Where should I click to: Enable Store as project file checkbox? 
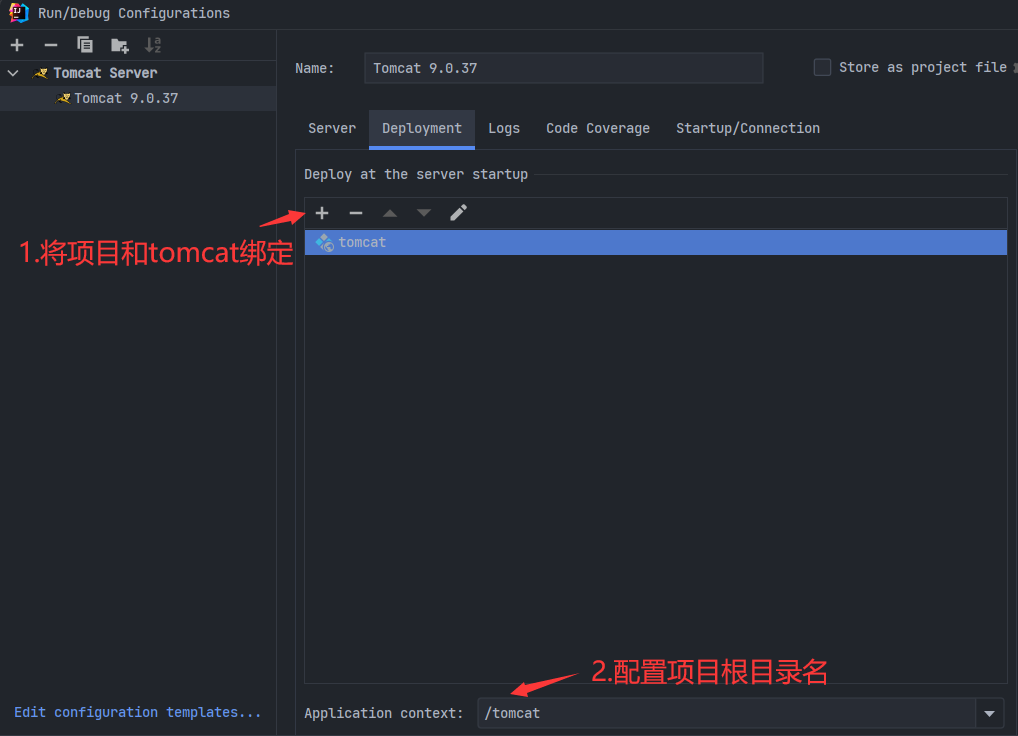pyautogui.click(x=822, y=67)
